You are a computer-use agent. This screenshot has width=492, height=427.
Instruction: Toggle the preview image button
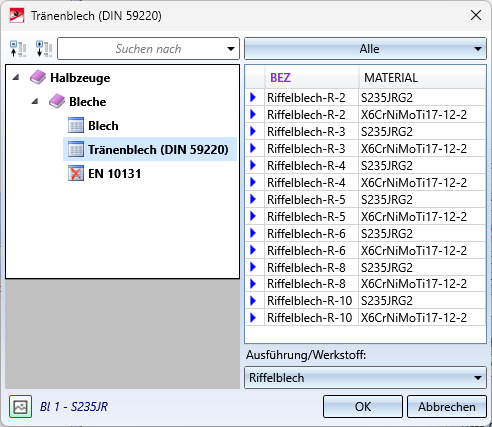21,406
